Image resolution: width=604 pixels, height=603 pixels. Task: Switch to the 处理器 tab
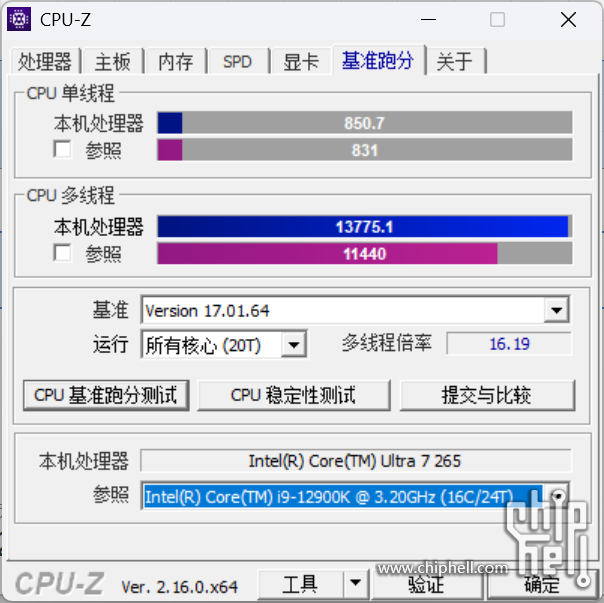pyautogui.click(x=45, y=61)
